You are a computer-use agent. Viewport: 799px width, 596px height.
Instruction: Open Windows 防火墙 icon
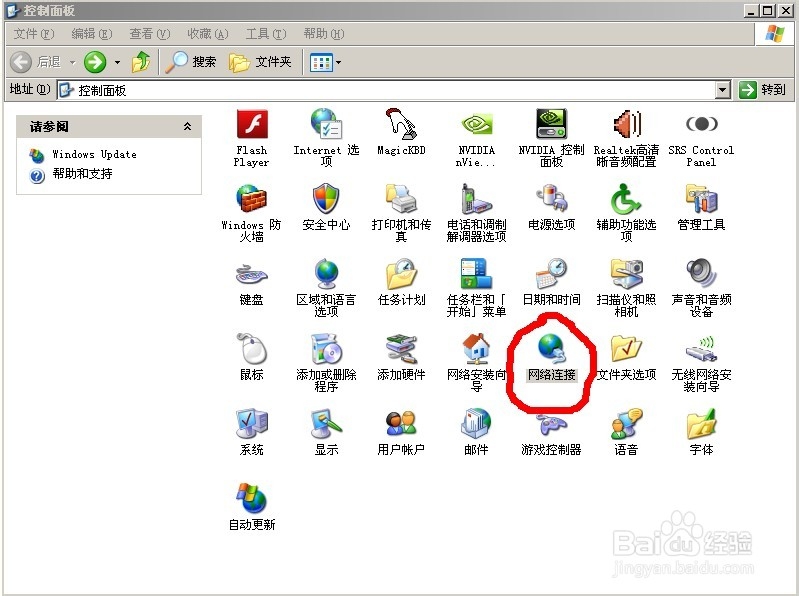pos(252,199)
